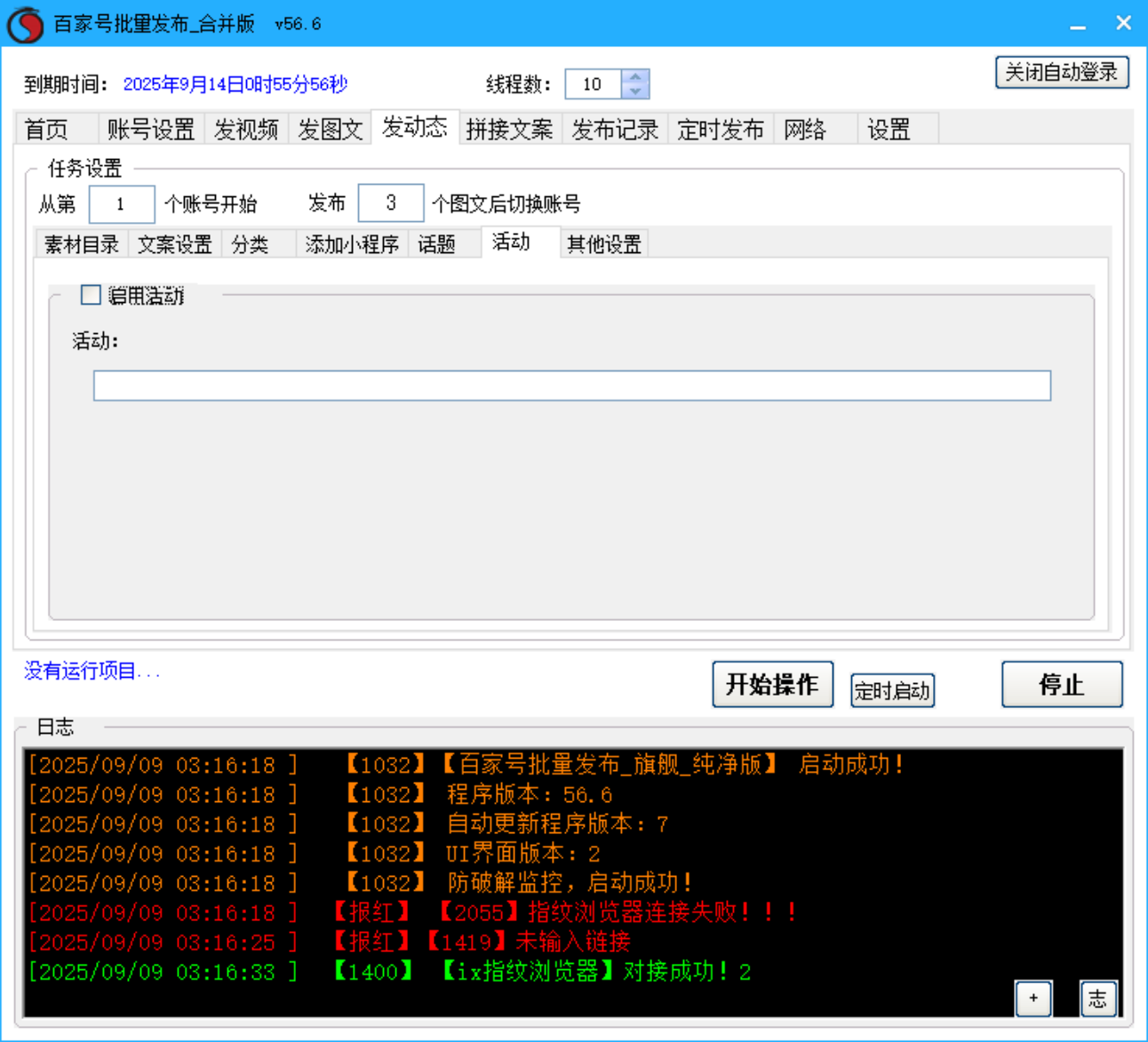Click inside the 活动 text input field
Image resolution: width=1148 pixels, height=1042 pixels.
click(571, 386)
